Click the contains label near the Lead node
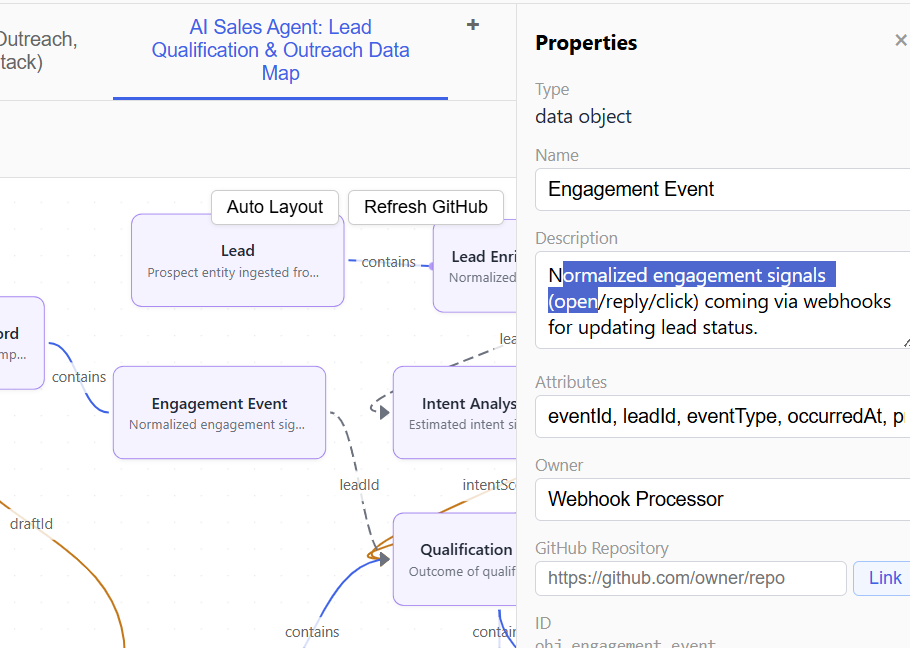The image size is (910, 648). [390, 262]
